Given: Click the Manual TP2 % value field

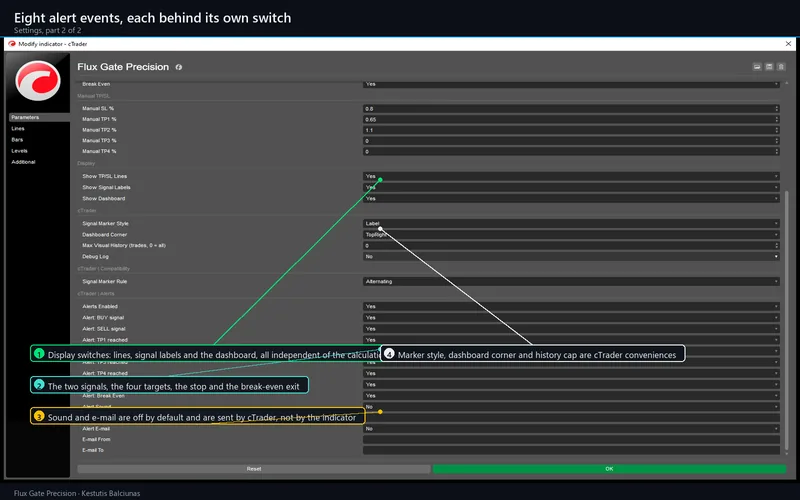Looking at the screenshot, I should (x=567, y=130).
